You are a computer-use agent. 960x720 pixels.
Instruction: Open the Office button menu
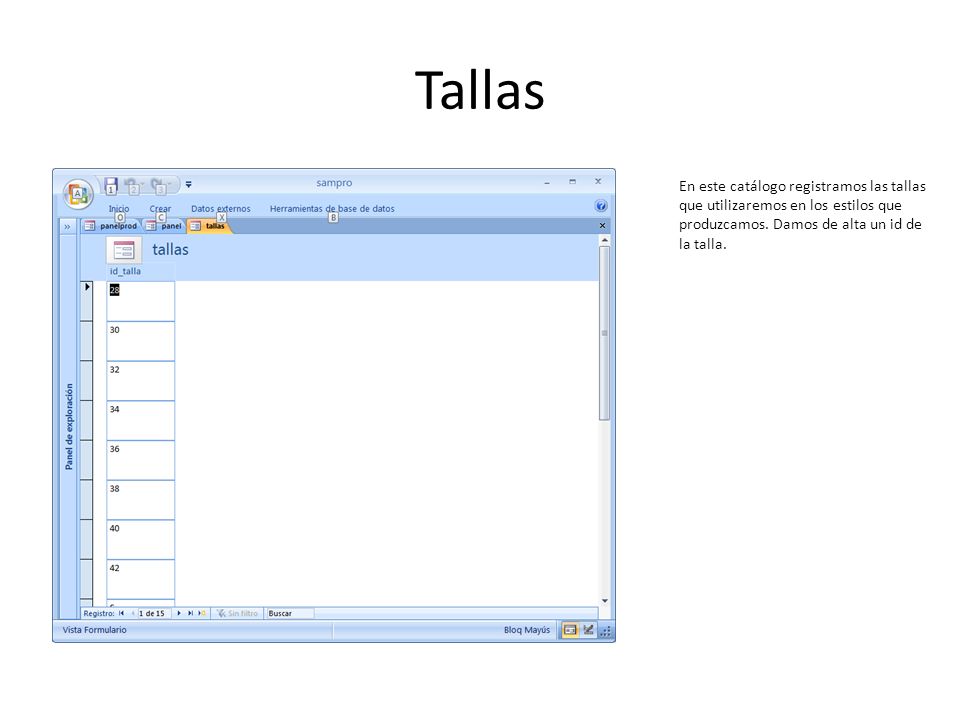(x=78, y=194)
